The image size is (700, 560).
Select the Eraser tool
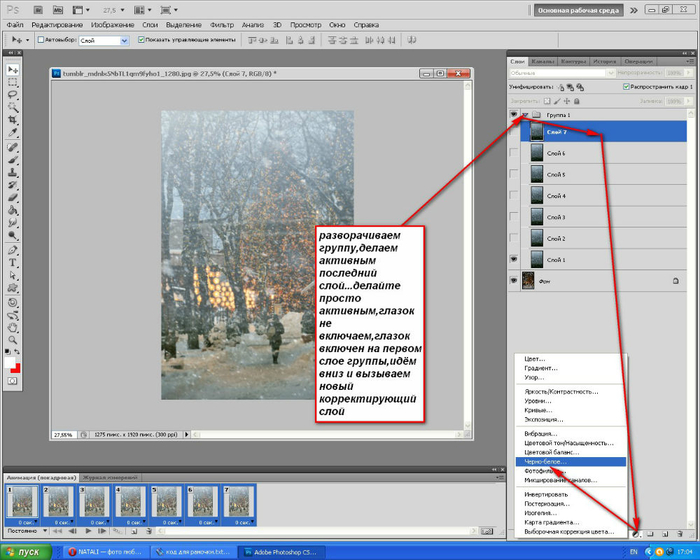(x=12, y=197)
